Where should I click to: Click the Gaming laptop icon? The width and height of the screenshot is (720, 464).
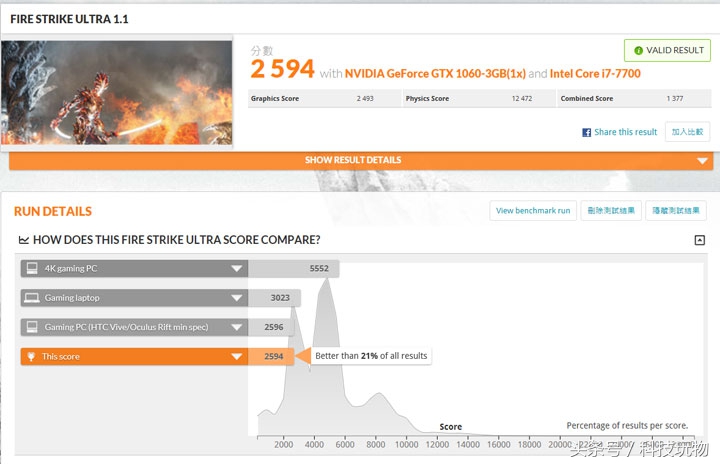point(32,298)
